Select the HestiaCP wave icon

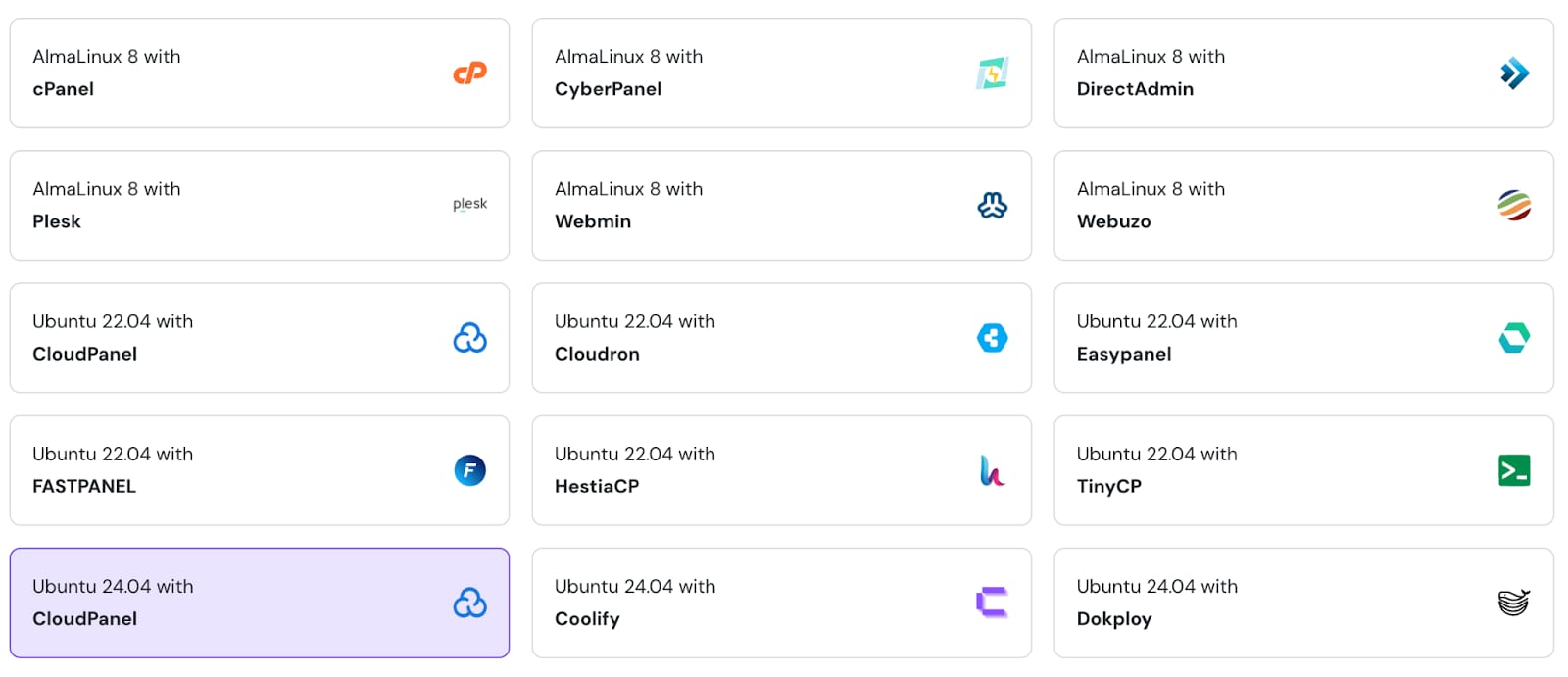click(993, 470)
